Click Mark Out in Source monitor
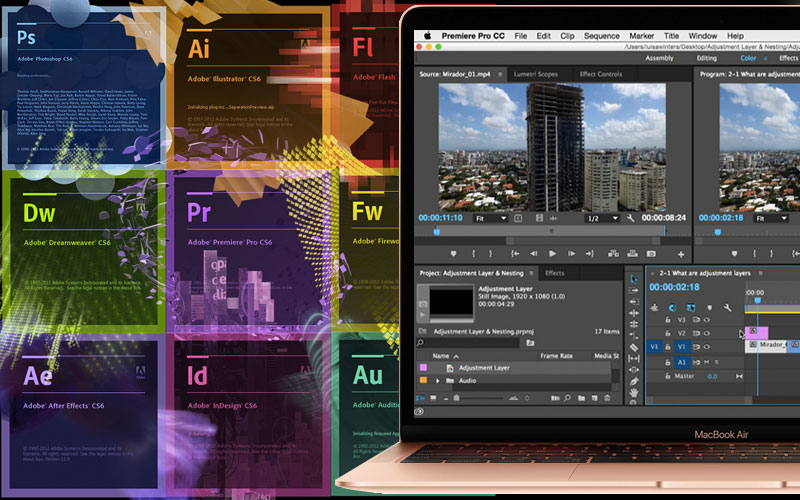The width and height of the screenshot is (800, 500). (490, 254)
